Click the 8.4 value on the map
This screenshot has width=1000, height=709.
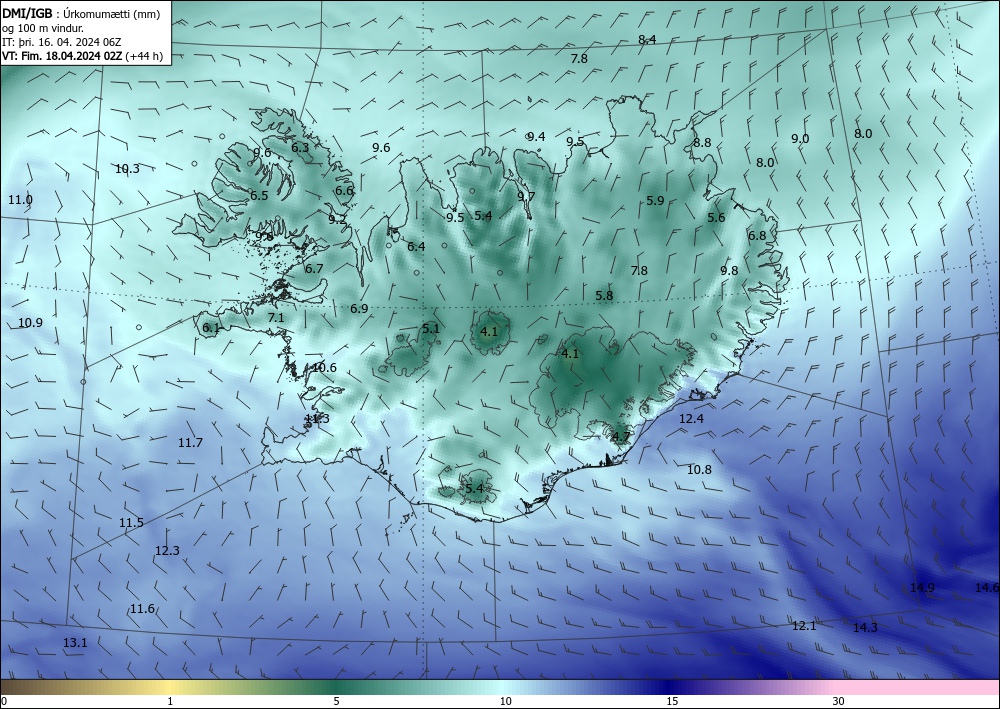[x=647, y=40]
